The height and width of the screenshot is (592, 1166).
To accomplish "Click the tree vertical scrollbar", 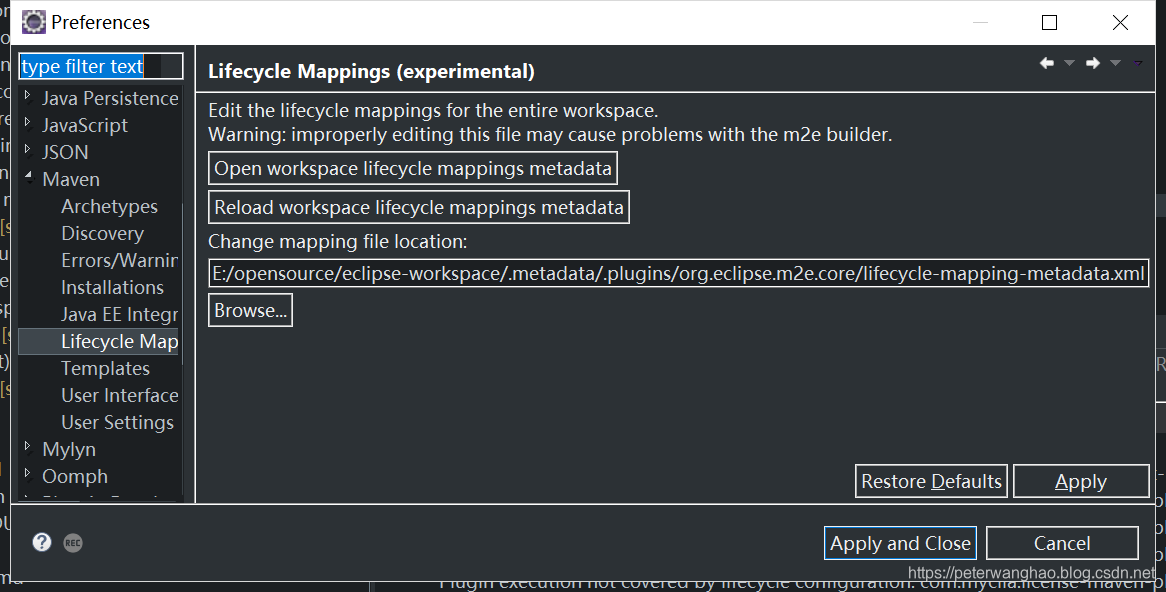I will pos(183,283).
